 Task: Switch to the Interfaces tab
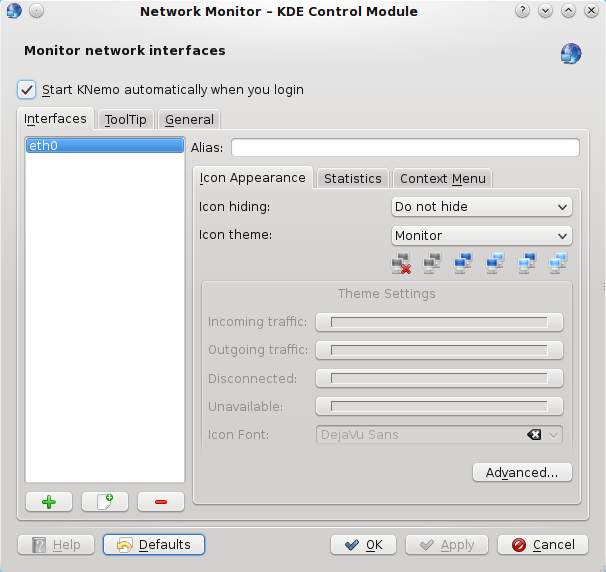click(x=55, y=119)
